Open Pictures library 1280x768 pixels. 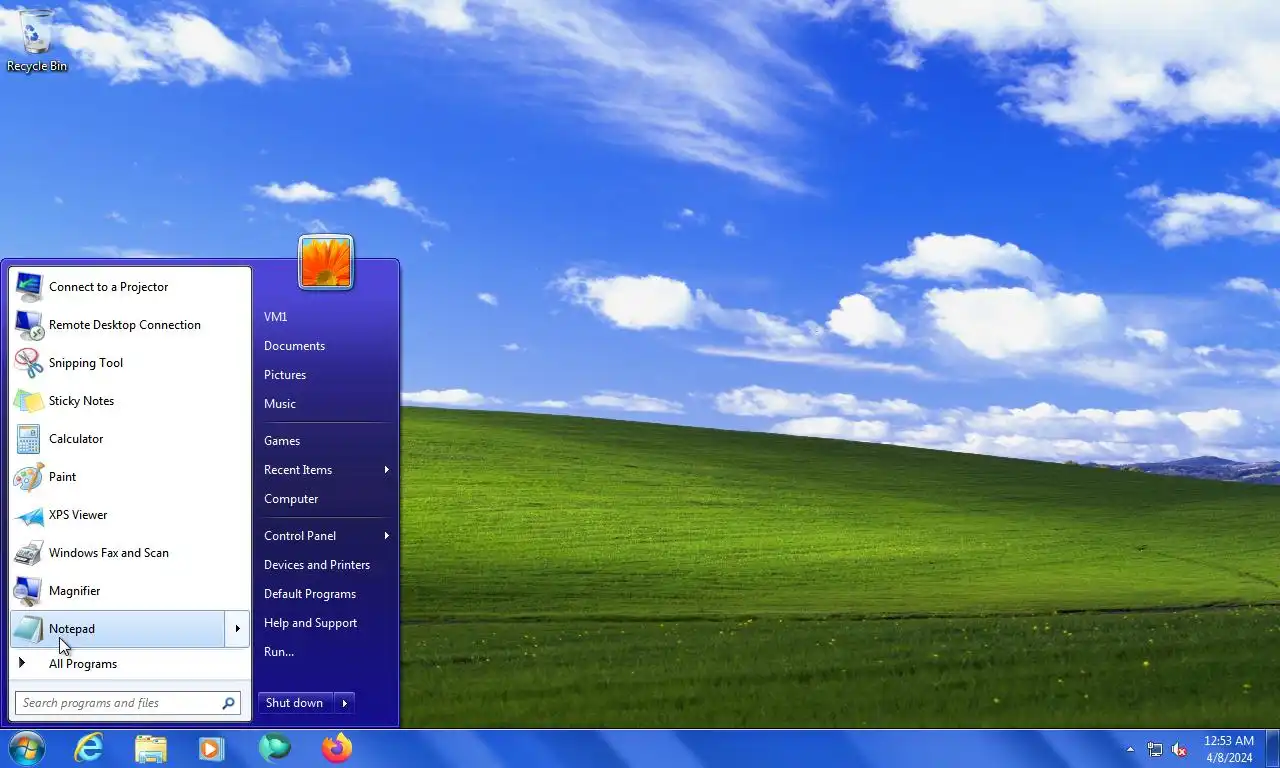pyautogui.click(x=285, y=375)
